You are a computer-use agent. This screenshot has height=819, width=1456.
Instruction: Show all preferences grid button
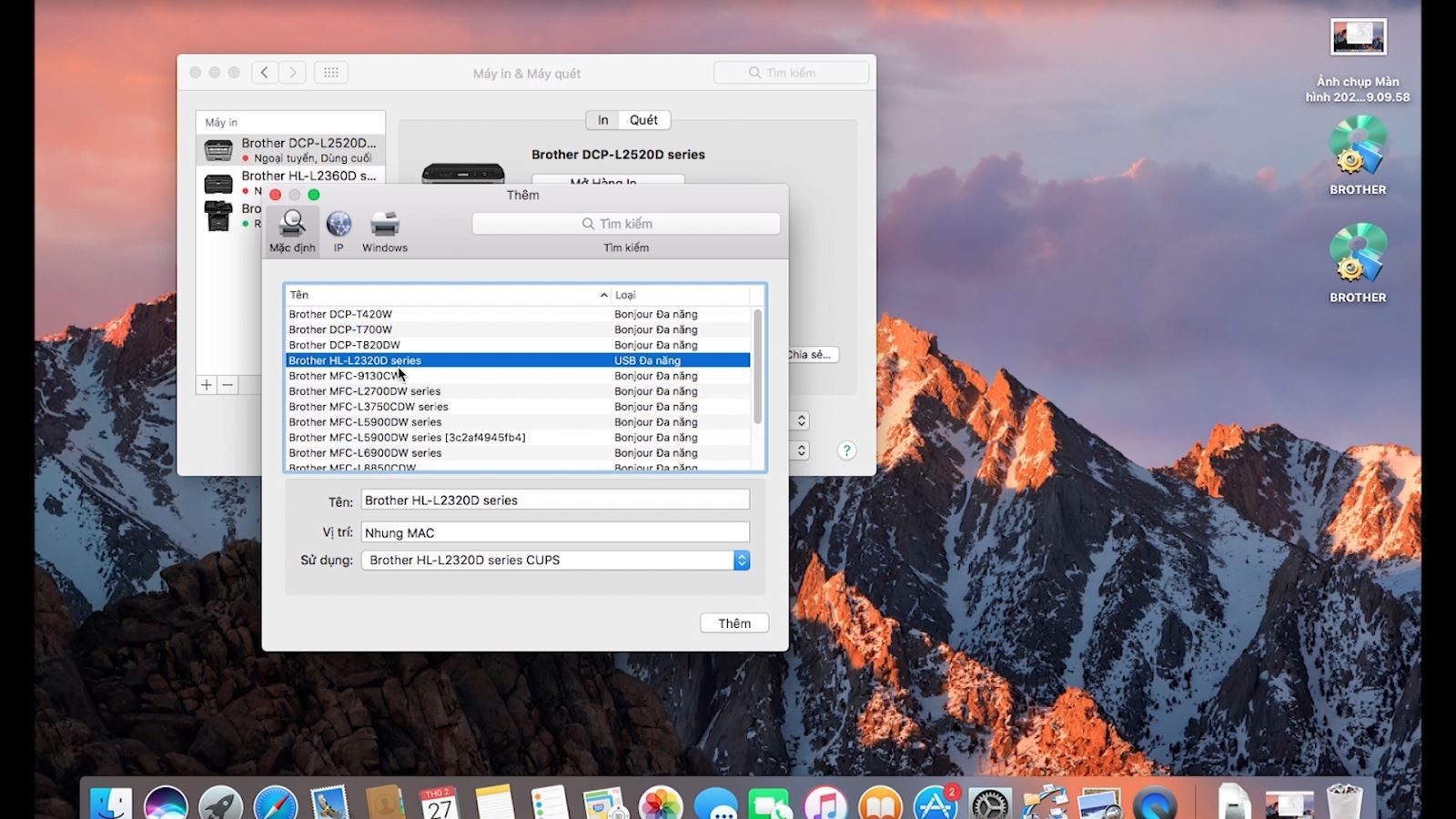330,73
